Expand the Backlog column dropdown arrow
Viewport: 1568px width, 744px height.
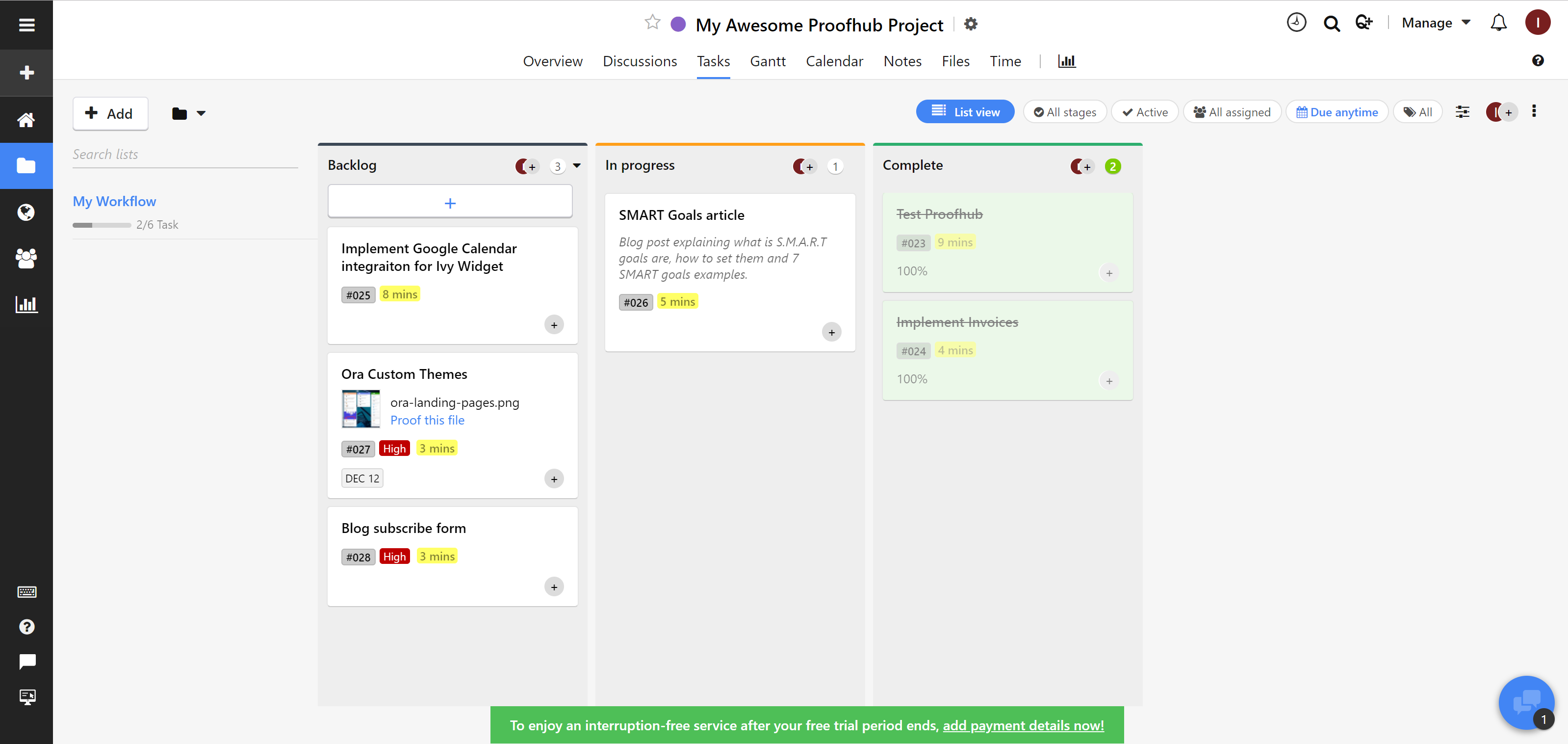pyautogui.click(x=576, y=165)
